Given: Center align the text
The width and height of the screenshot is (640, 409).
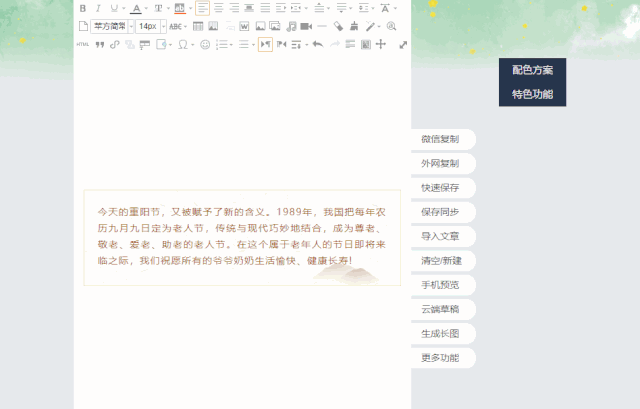Looking at the screenshot, I should click(x=219, y=8).
